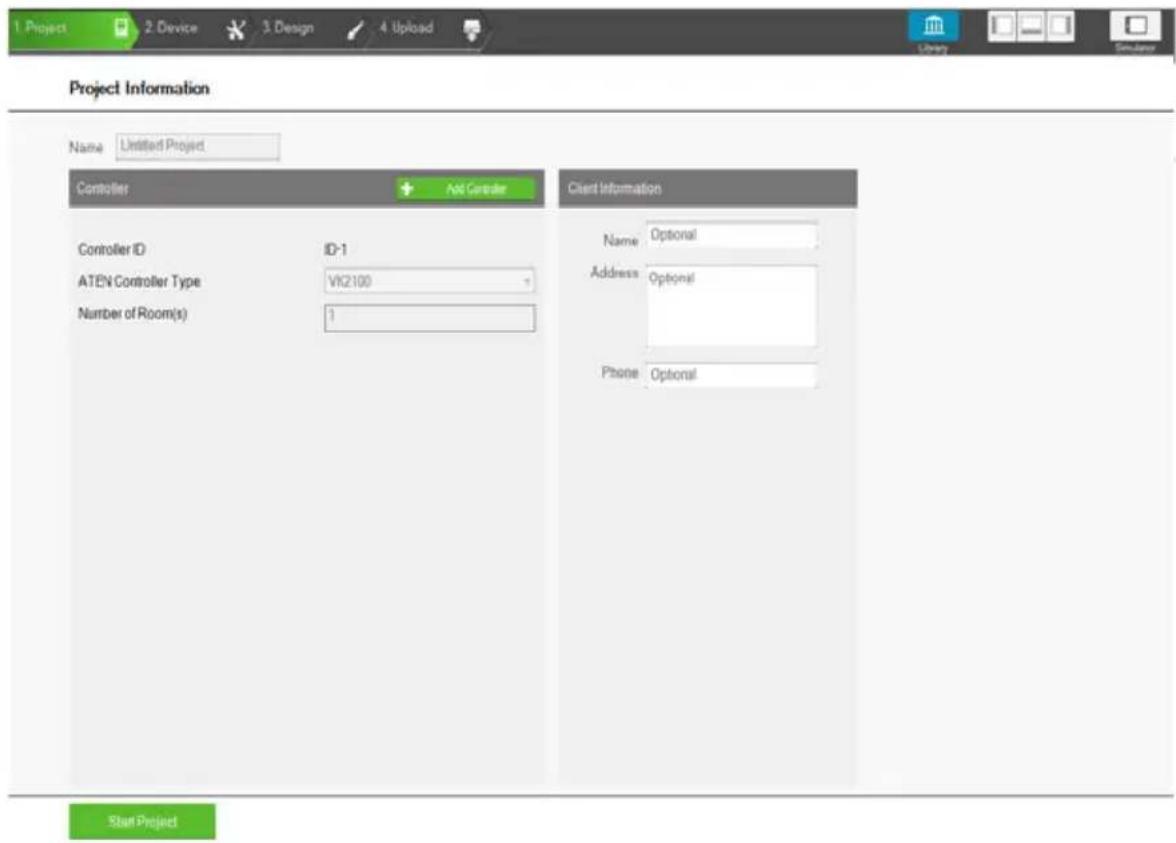Click the ATEN Controller Type label
Screen dimensions: 1176x843
pyautogui.click(x=140, y=282)
